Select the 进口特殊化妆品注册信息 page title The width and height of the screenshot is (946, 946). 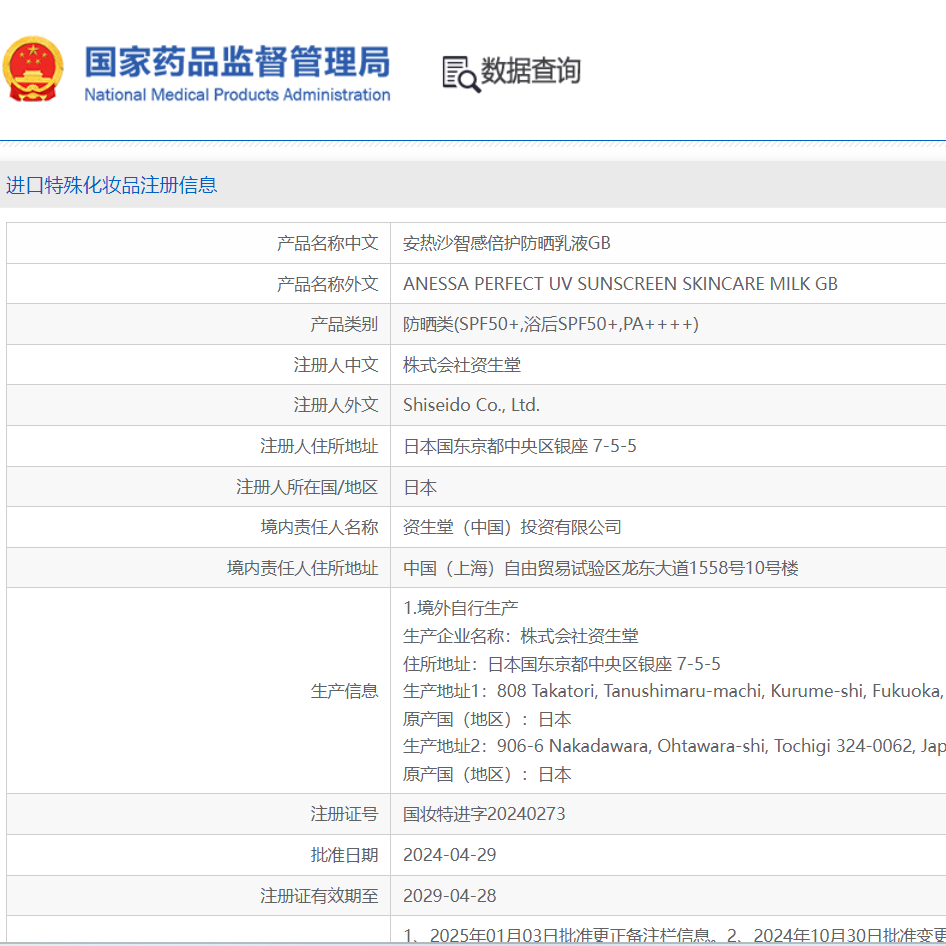110,185
